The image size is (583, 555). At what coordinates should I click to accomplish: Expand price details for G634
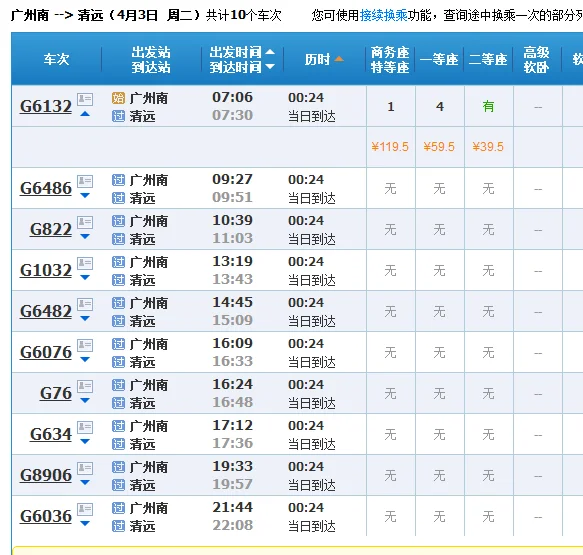(x=85, y=442)
